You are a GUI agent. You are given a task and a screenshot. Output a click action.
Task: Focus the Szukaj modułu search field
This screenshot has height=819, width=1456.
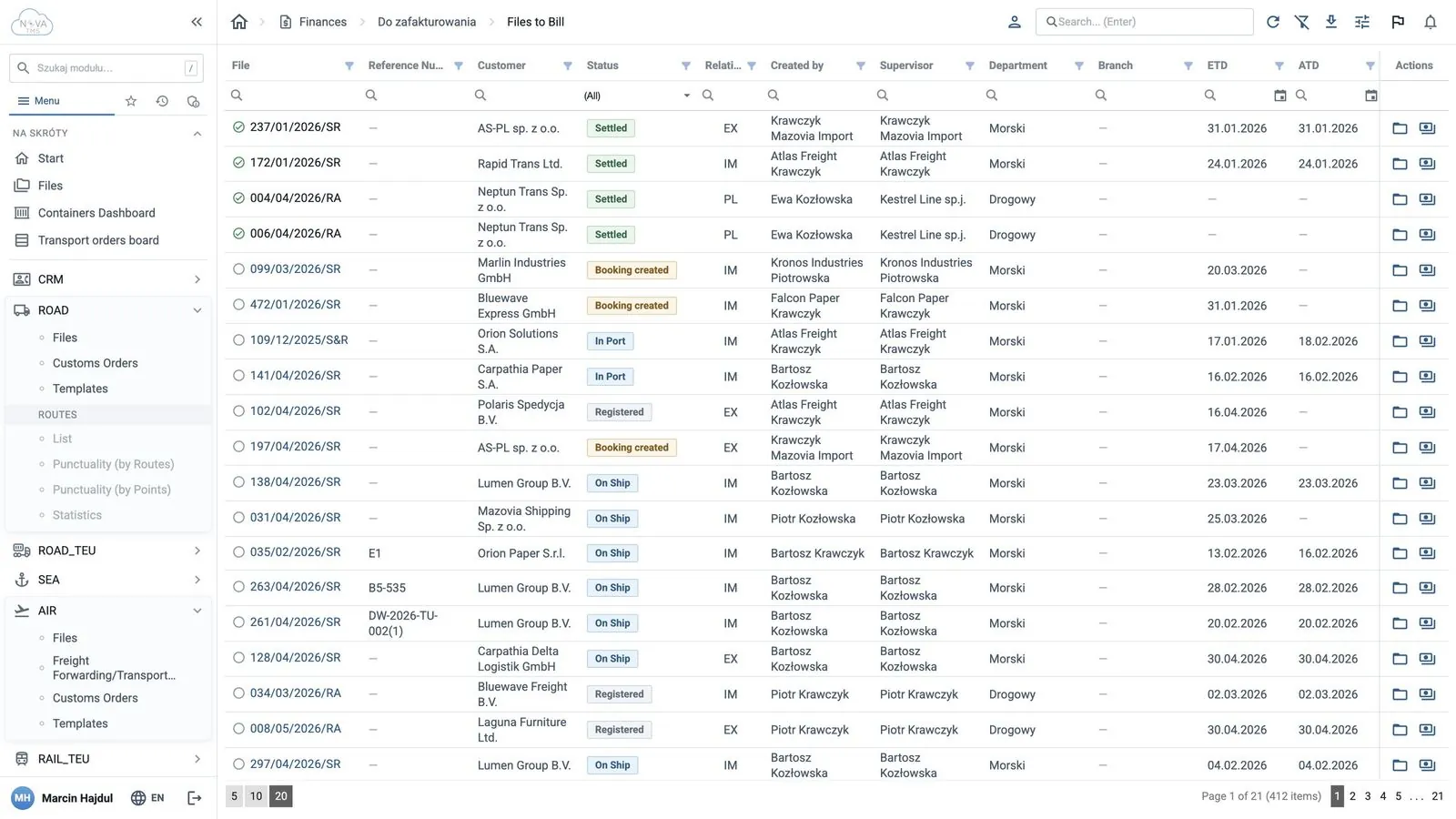point(106,68)
